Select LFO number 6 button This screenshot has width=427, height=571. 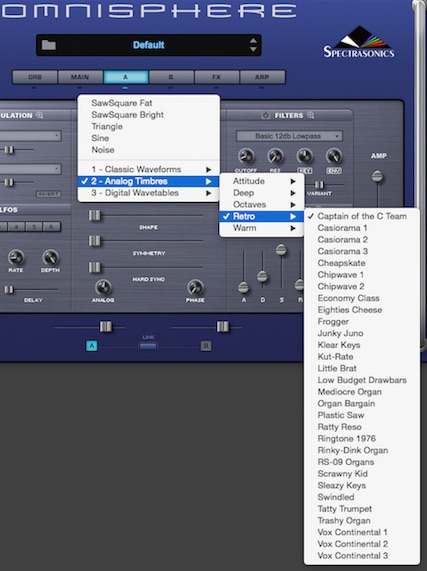[51, 227]
